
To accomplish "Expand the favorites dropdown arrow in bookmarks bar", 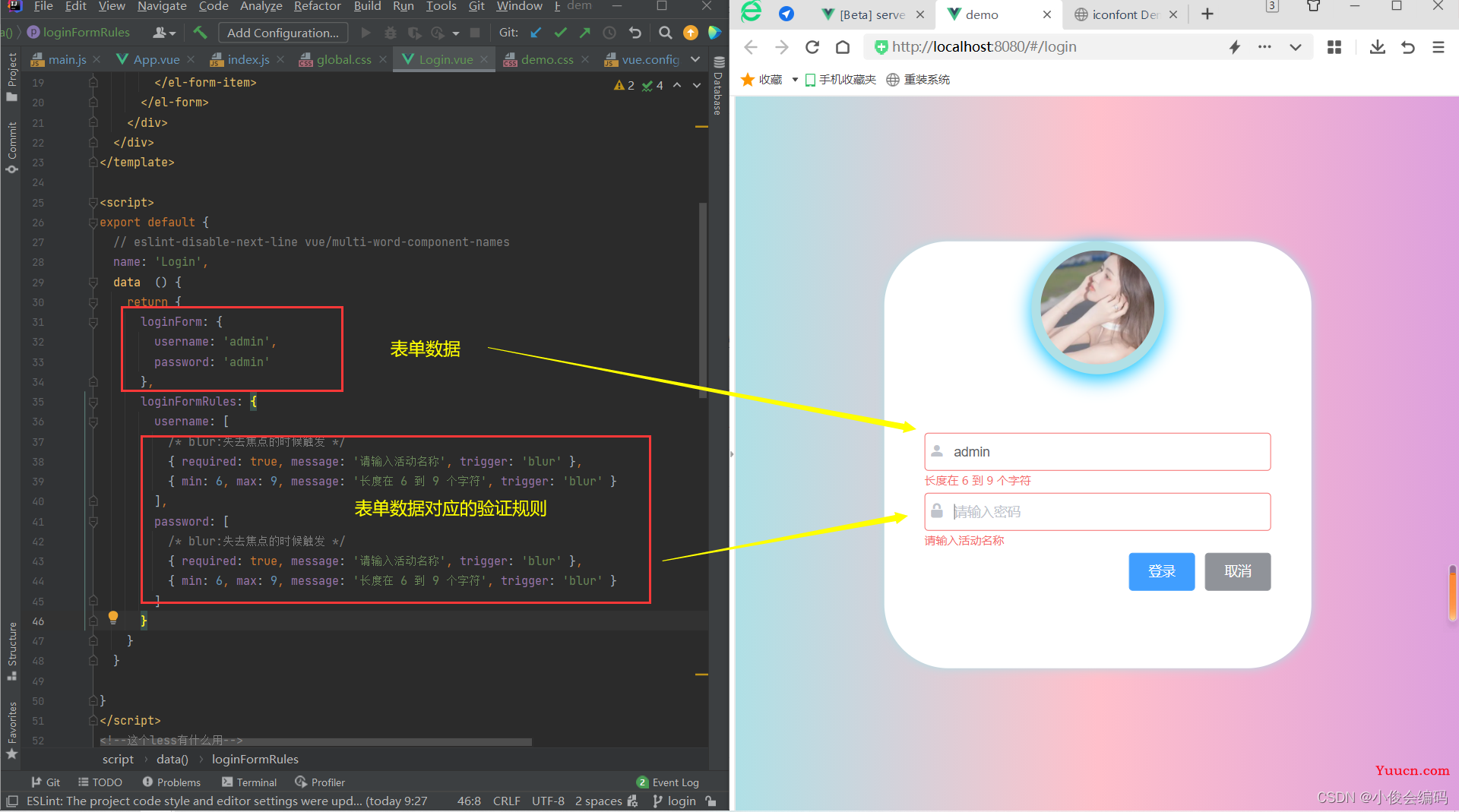I will tap(795, 80).
